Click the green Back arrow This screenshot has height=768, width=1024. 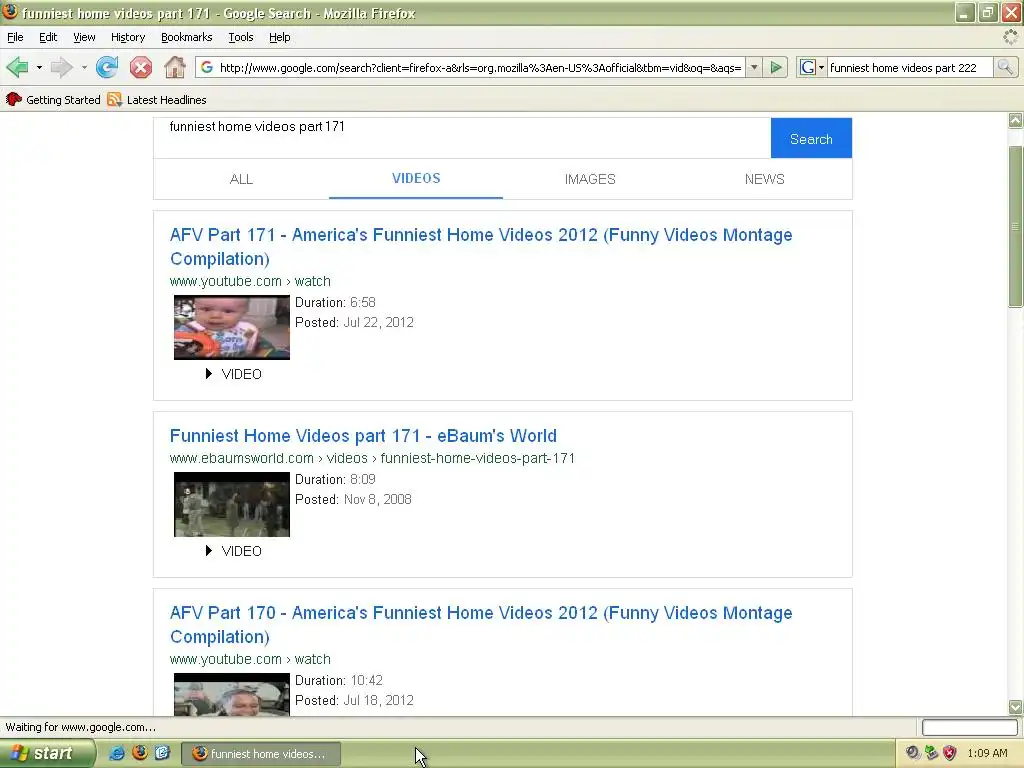pos(18,67)
